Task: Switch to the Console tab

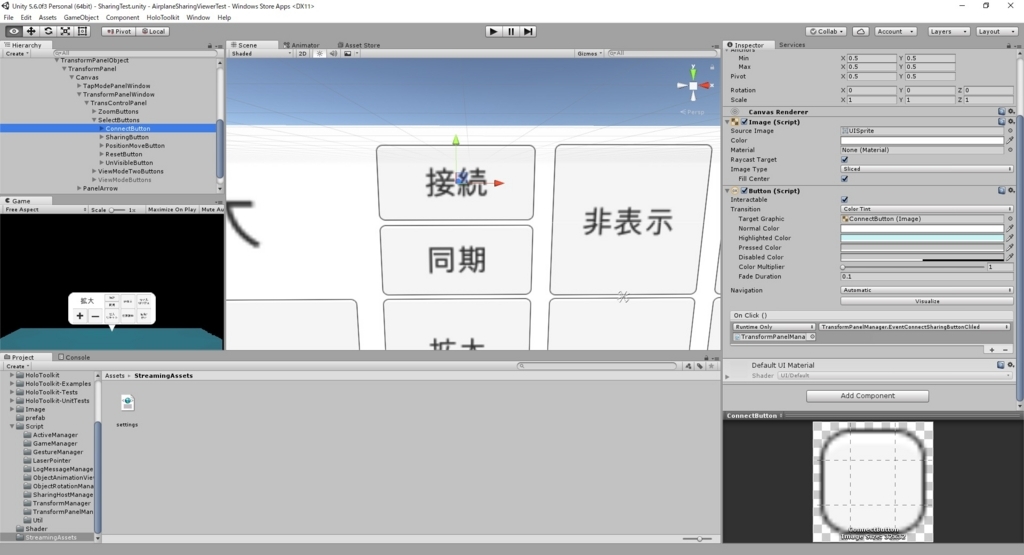Action: (74, 357)
